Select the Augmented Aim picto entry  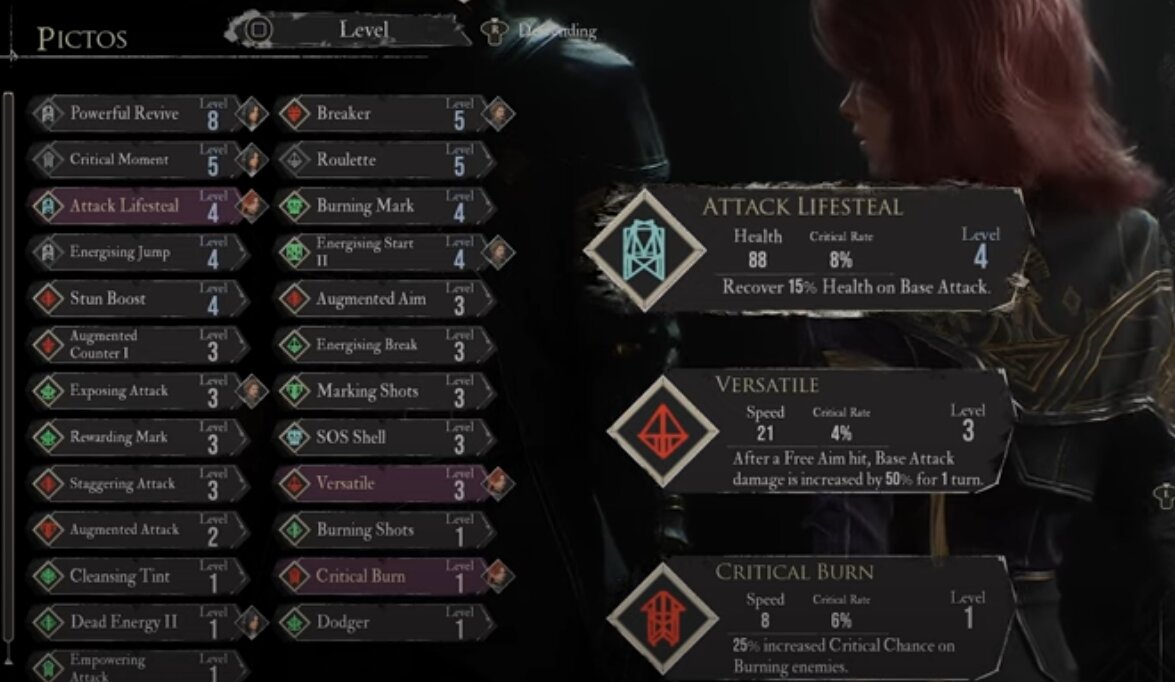point(384,298)
